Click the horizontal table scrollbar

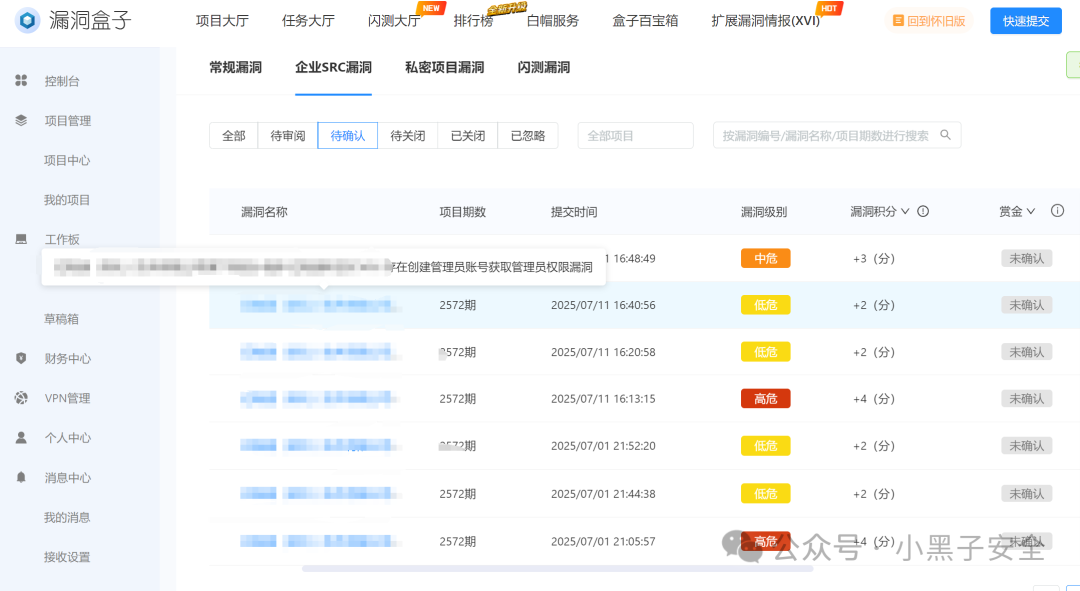[557, 569]
